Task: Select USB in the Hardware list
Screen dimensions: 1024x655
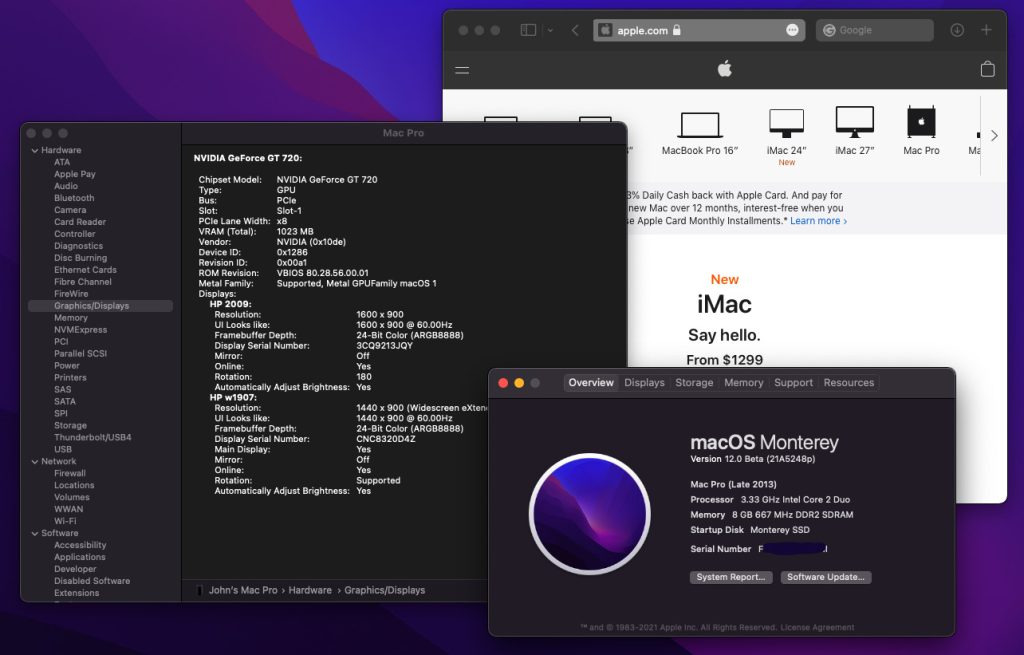Action: 63,449
